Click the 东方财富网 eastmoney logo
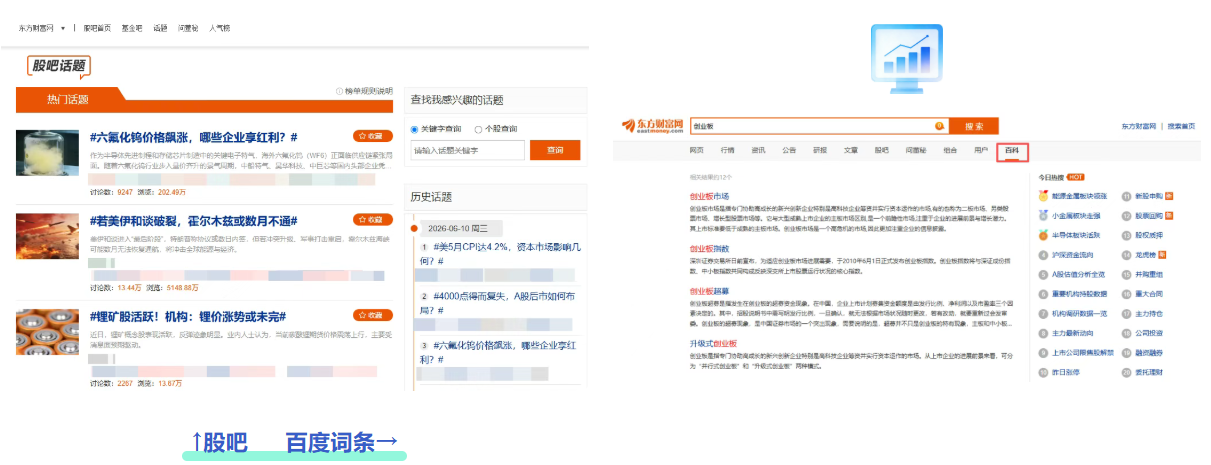The height and width of the screenshot is (465, 1211). 652,126
